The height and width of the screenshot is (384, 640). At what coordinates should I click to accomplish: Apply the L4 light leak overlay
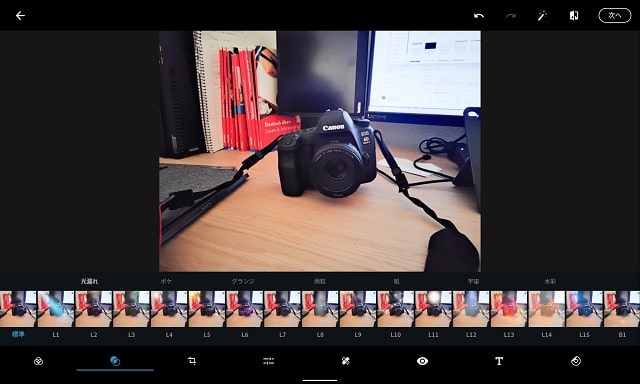click(169, 309)
